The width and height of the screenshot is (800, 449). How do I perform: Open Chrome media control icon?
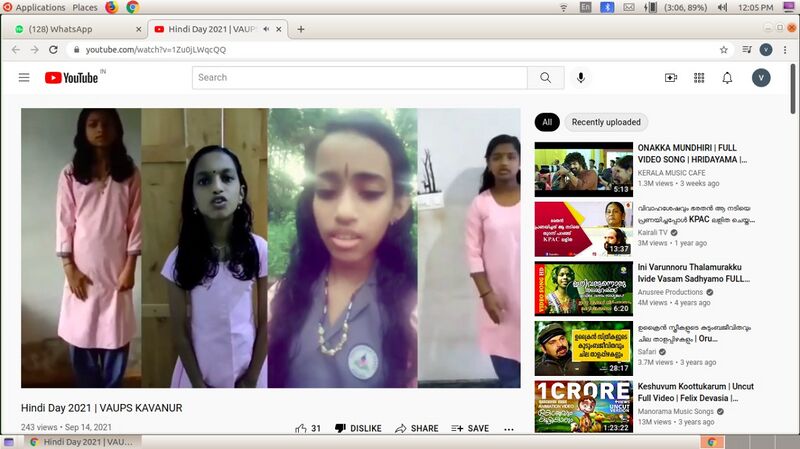coord(747,49)
